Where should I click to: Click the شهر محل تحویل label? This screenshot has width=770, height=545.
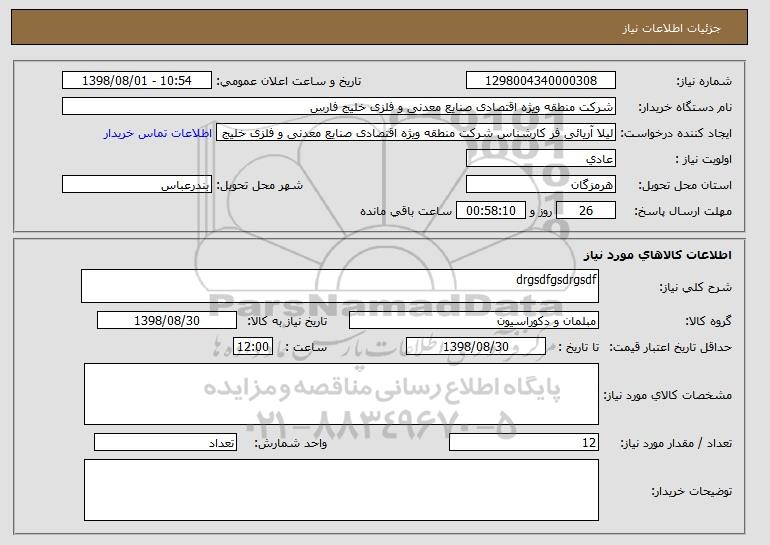(260, 185)
